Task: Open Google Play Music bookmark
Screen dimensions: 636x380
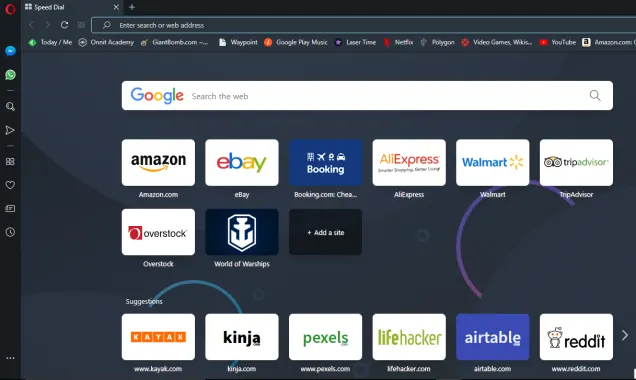Action: (x=296, y=42)
